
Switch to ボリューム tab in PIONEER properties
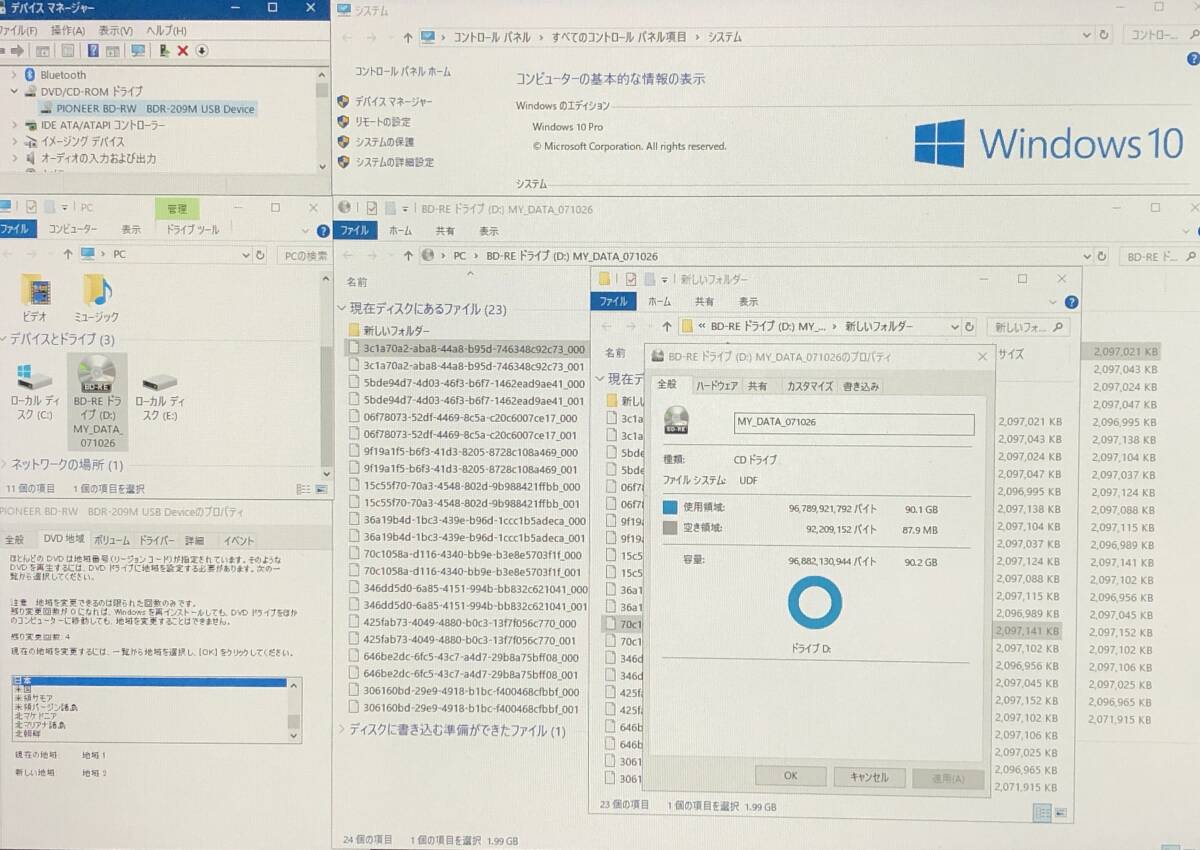point(111,539)
